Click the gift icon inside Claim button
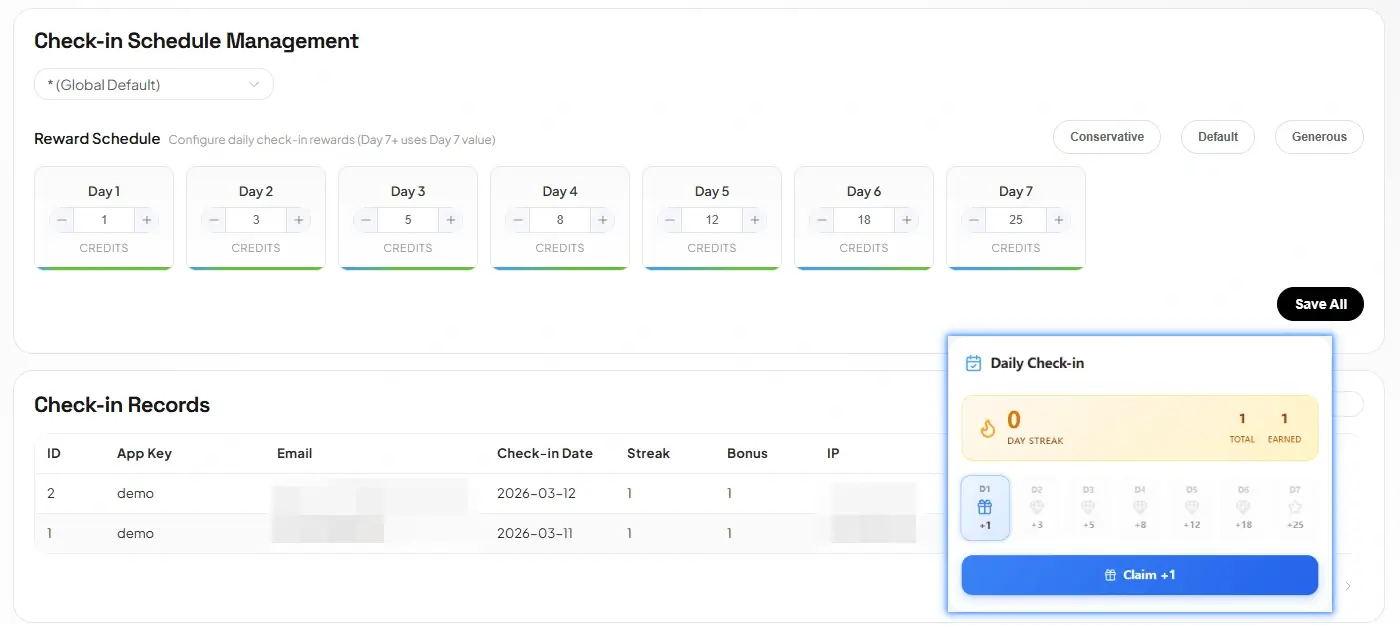This screenshot has height=625, width=1400. [1109, 574]
